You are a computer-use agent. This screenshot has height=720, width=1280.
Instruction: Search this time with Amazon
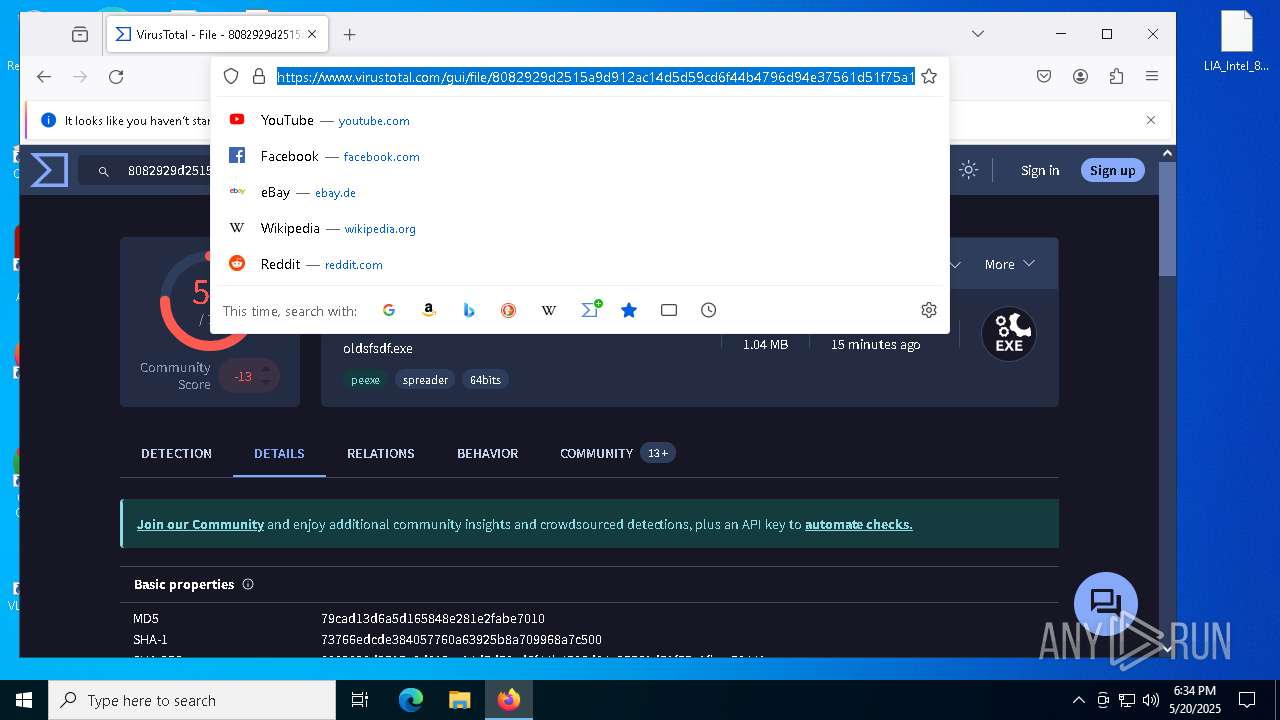click(x=429, y=310)
